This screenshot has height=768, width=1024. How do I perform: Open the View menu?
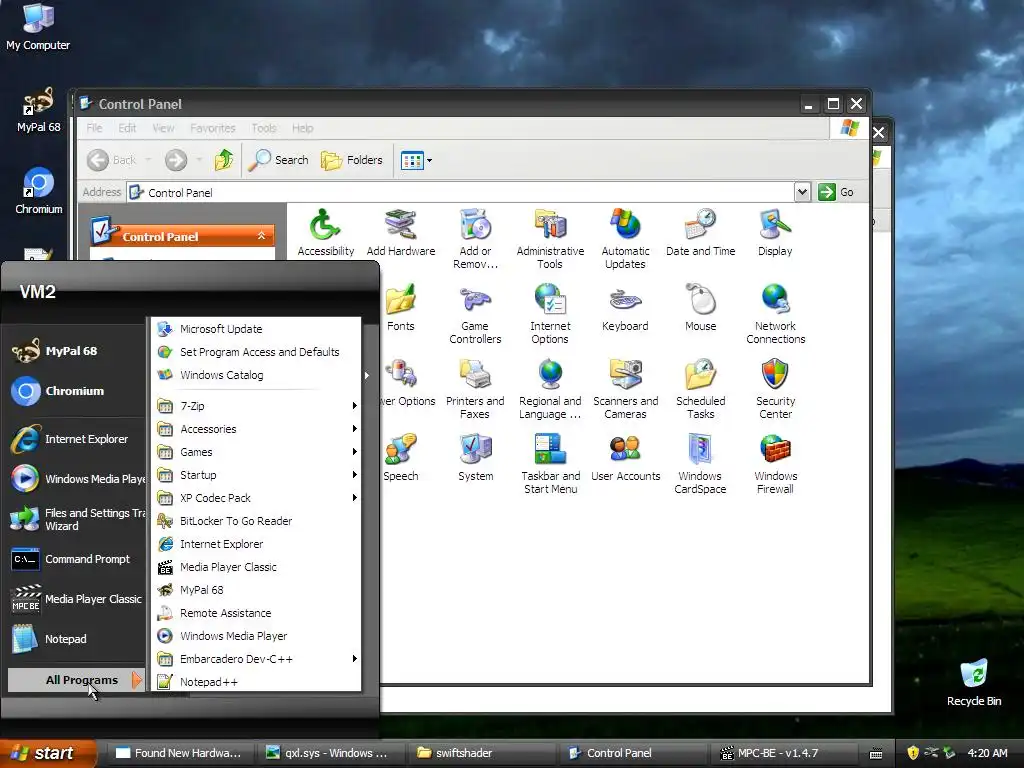pyautogui.click(x=163, y=128)
